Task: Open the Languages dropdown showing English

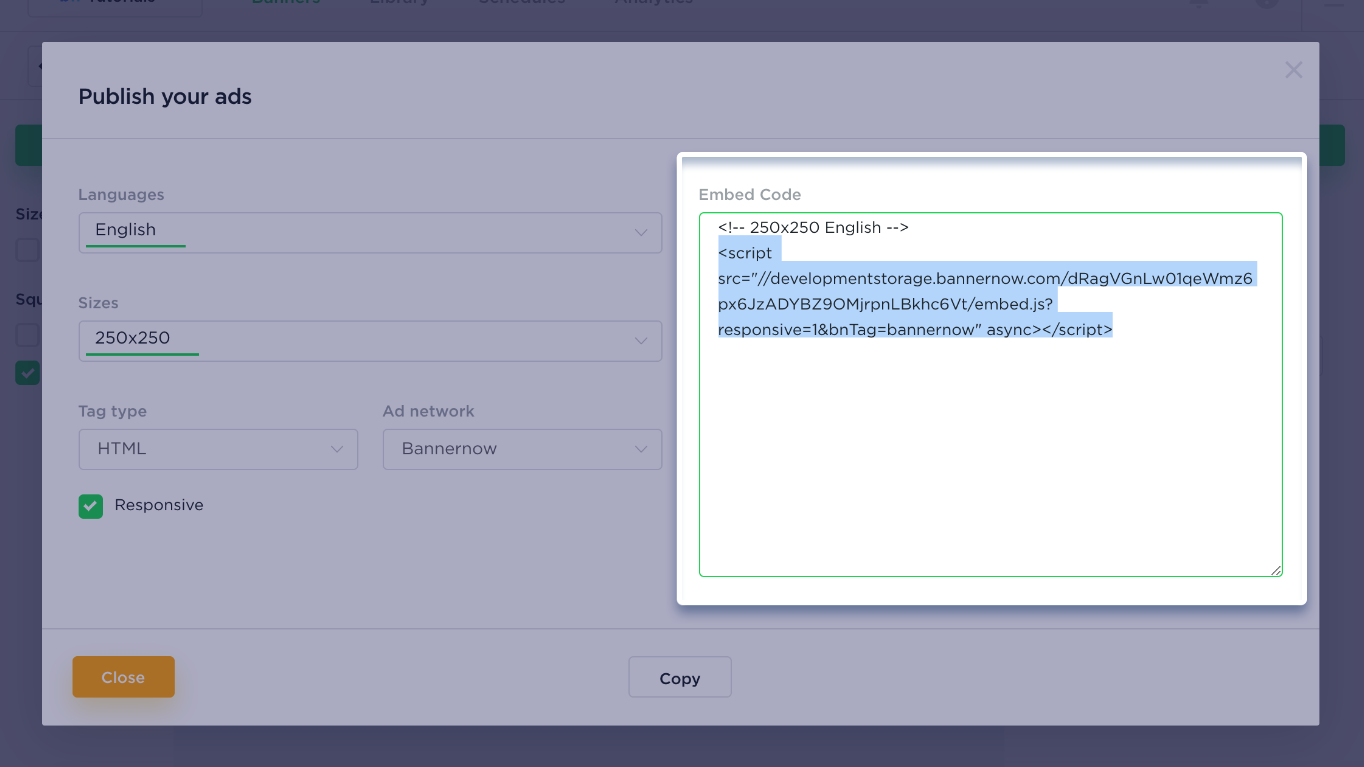Action: click(x=370, y=232)
